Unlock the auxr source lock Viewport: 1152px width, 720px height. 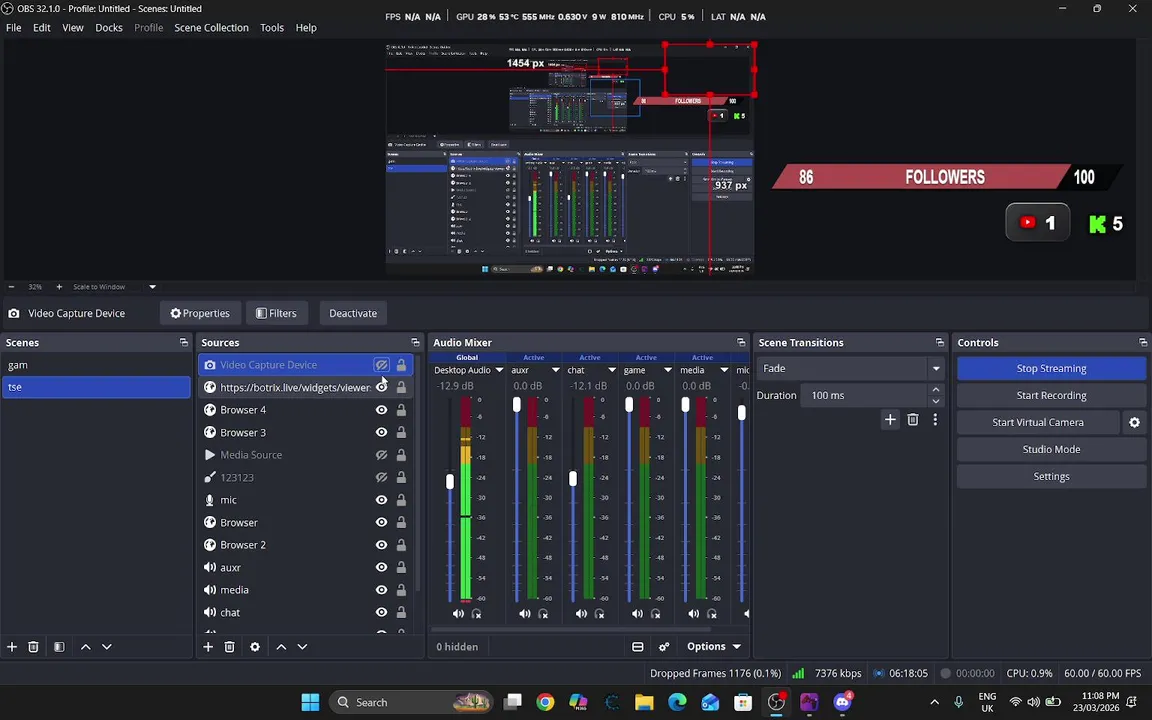(x=401, y=567)
